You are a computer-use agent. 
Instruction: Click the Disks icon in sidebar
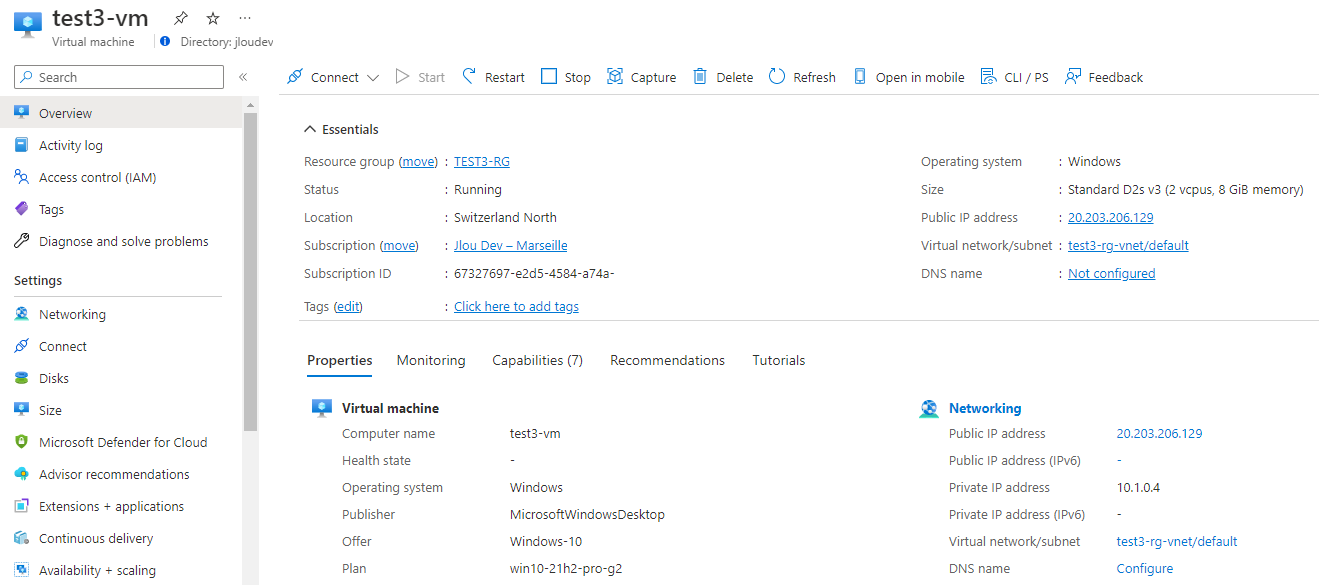21,378
